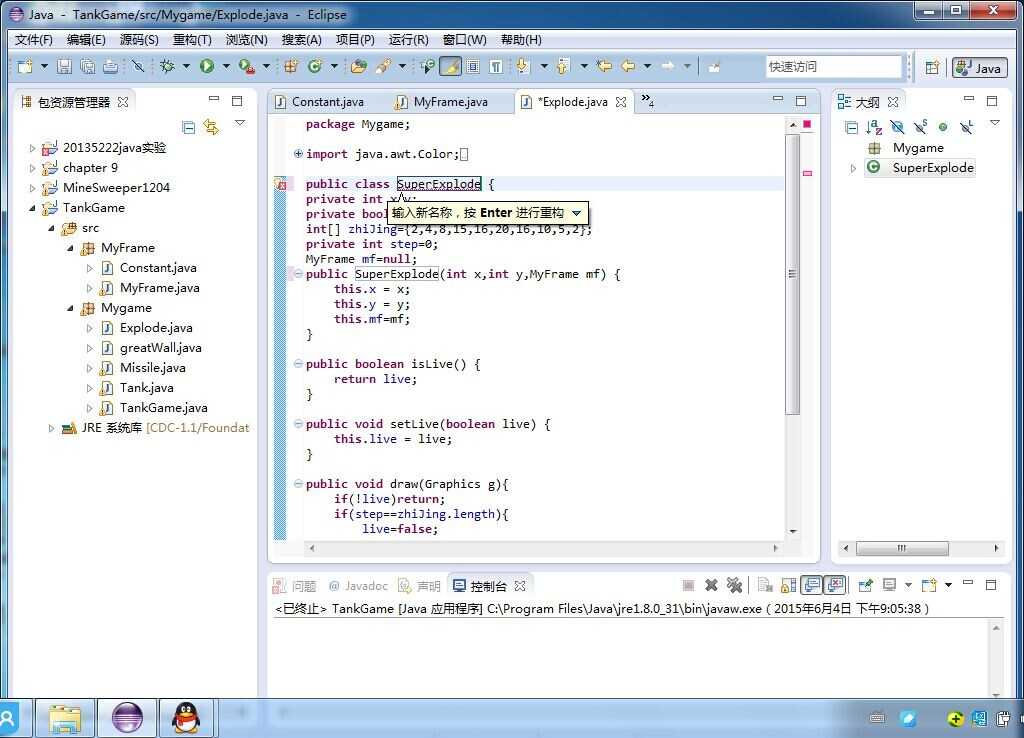
Task: Open the 文件(F) menu
Action: click(x=33, y=40)
